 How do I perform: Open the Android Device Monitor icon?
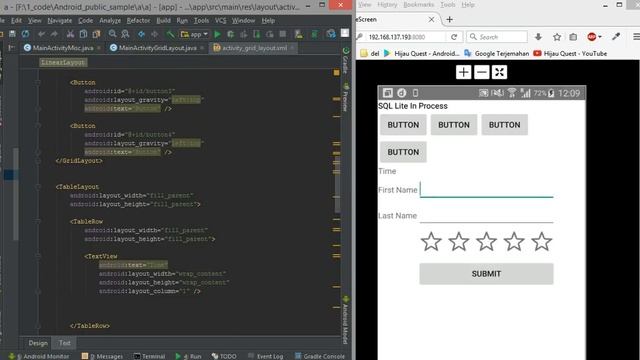pos(331,34)
